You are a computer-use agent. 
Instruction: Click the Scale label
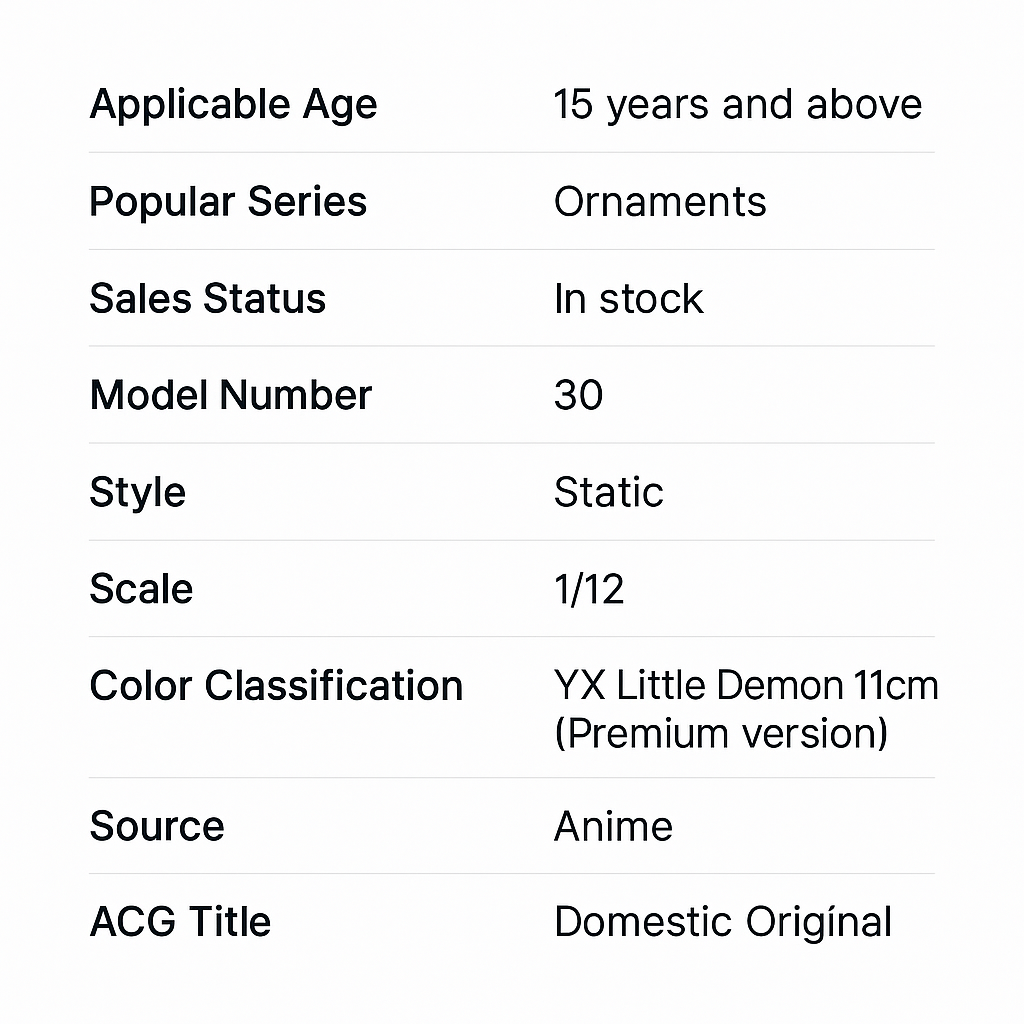pos(141,589)
